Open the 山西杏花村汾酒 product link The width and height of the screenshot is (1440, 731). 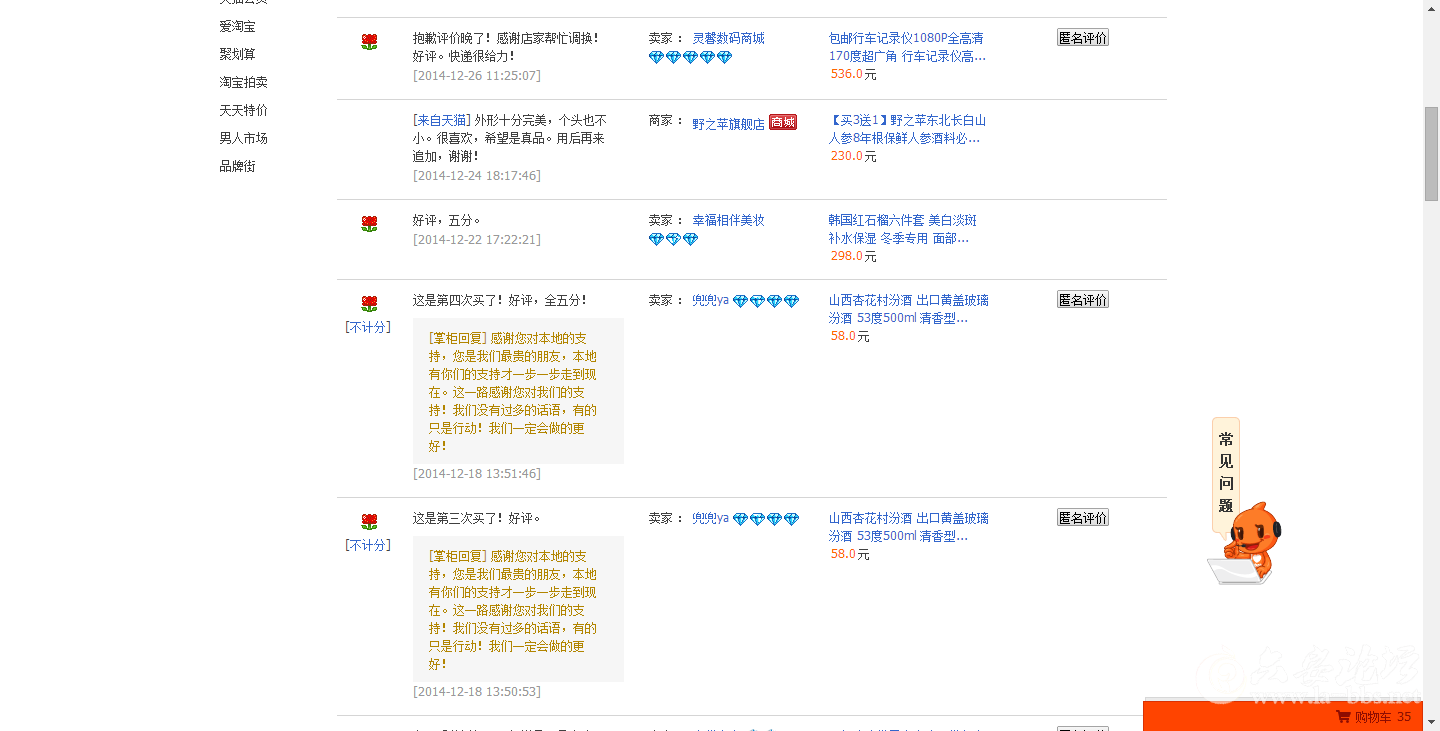906,308
